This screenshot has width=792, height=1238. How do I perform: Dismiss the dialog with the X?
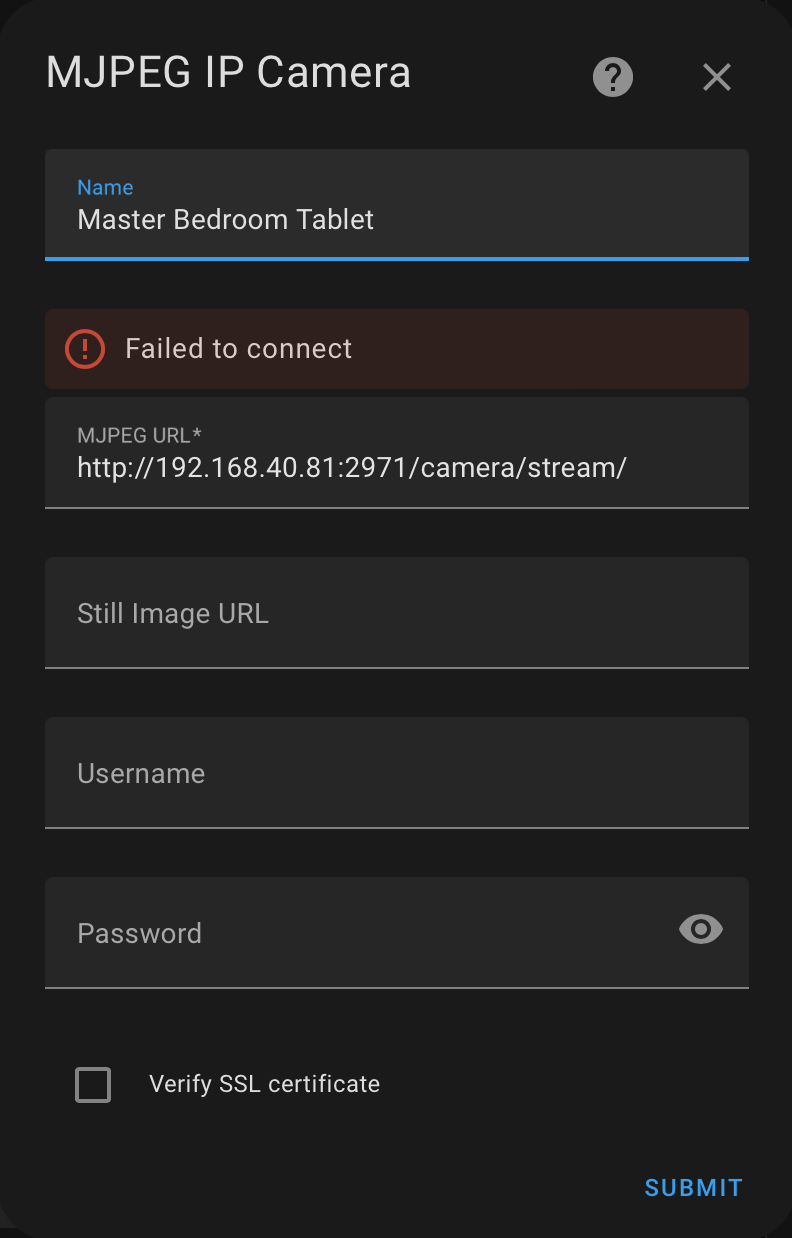(x=717, y=77)
